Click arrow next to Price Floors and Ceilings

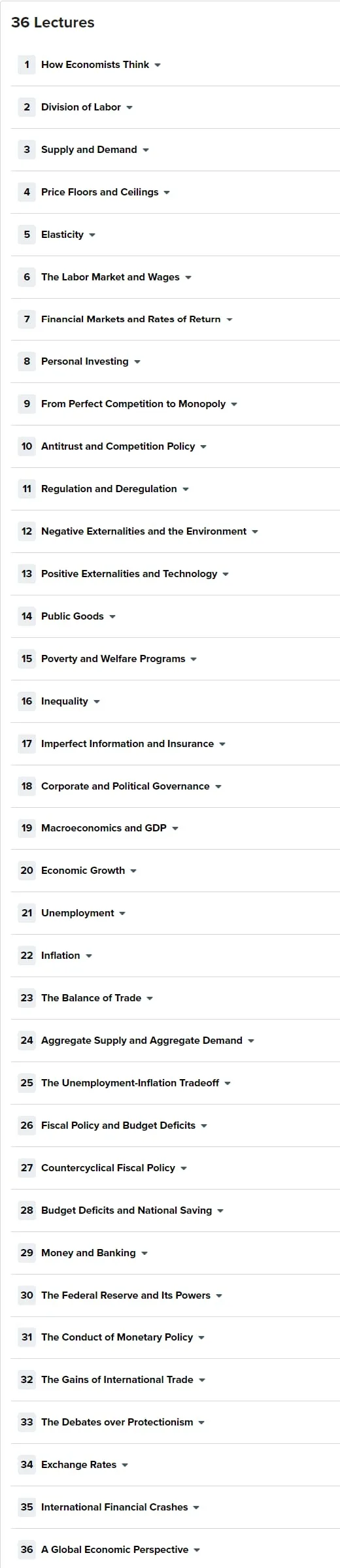pyautogui.click(x=167, y=193)
